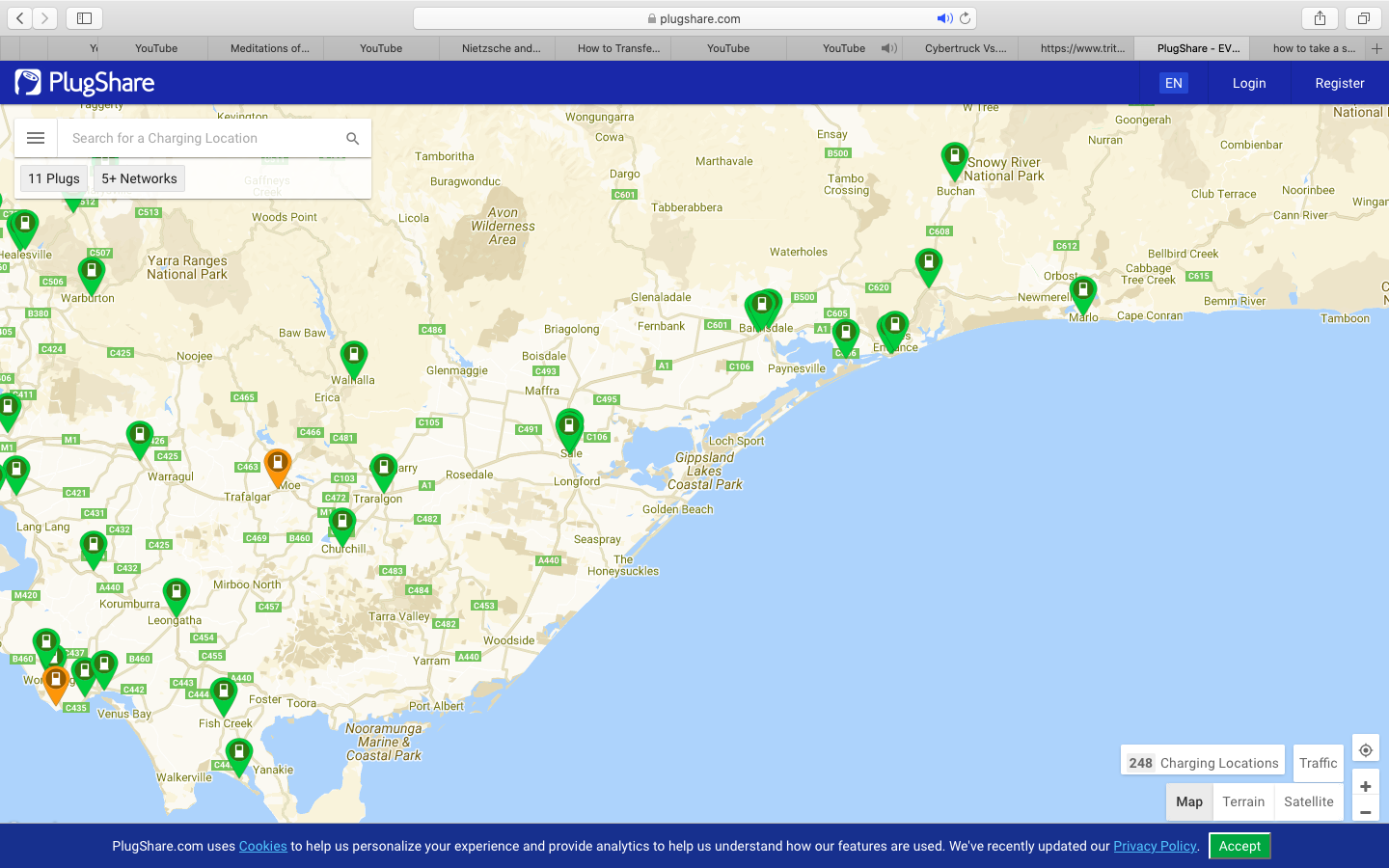This screenshot has height=868, width=1389.
Task: Click the Bairnsdale charger pin cluster
Action: coord(762,309)
